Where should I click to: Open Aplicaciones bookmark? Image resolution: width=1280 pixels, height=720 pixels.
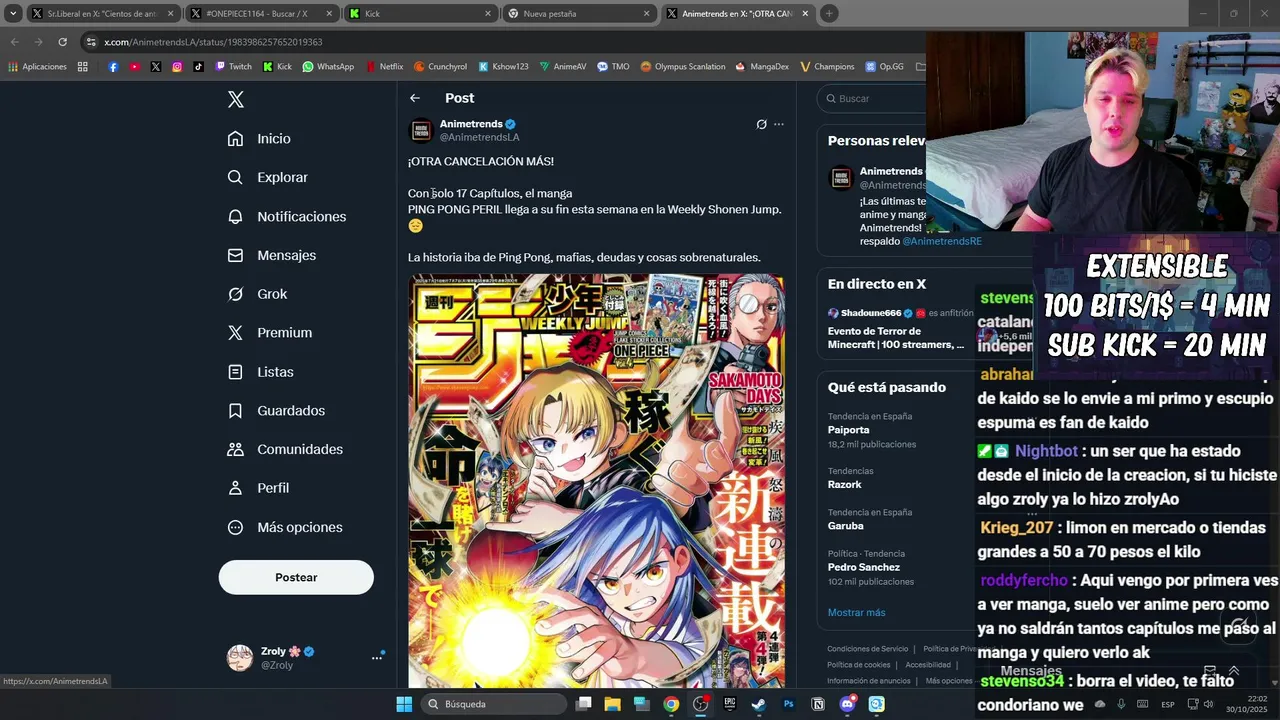tap(37, 67)
